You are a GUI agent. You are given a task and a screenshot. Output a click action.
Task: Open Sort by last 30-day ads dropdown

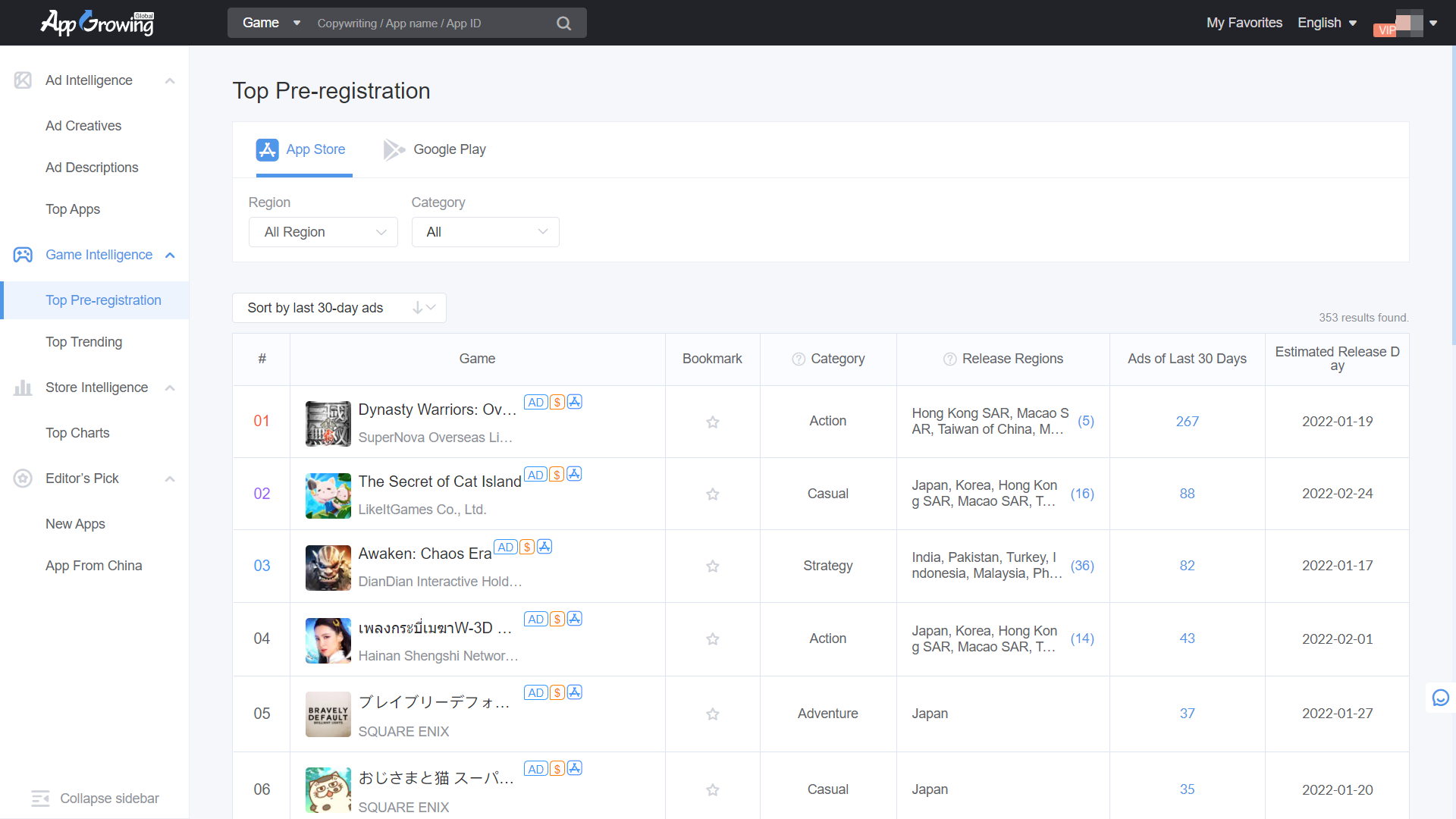[x=339, y=308]
